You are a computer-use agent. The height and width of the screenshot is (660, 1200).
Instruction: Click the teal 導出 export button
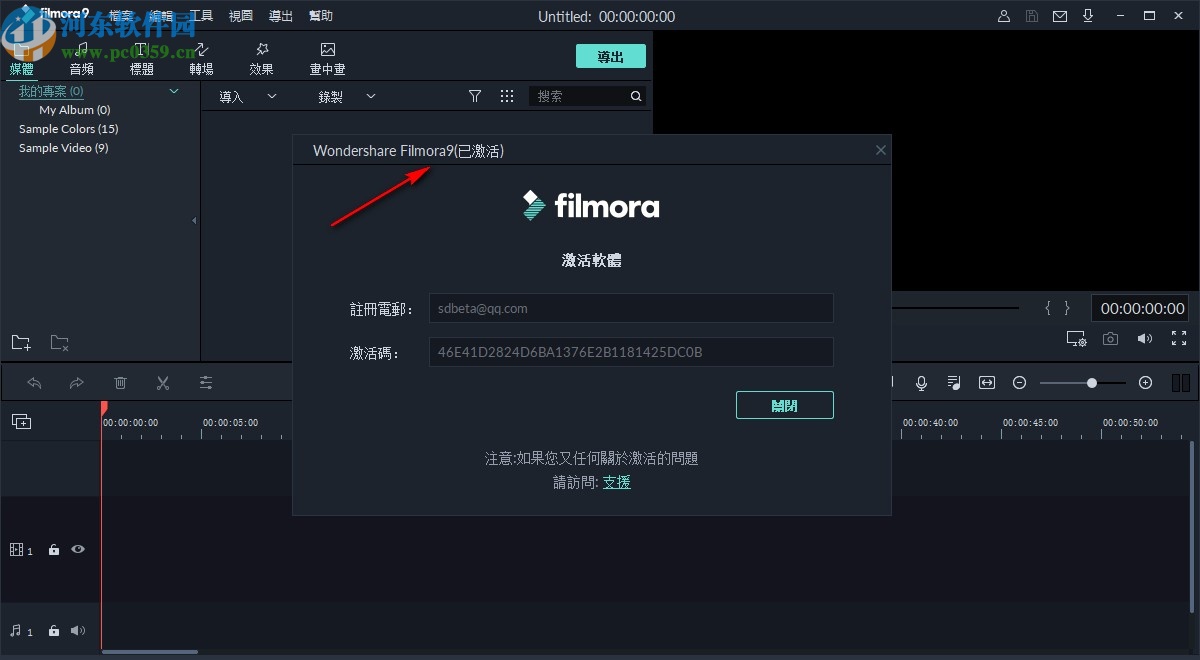(x=611, y=57)
